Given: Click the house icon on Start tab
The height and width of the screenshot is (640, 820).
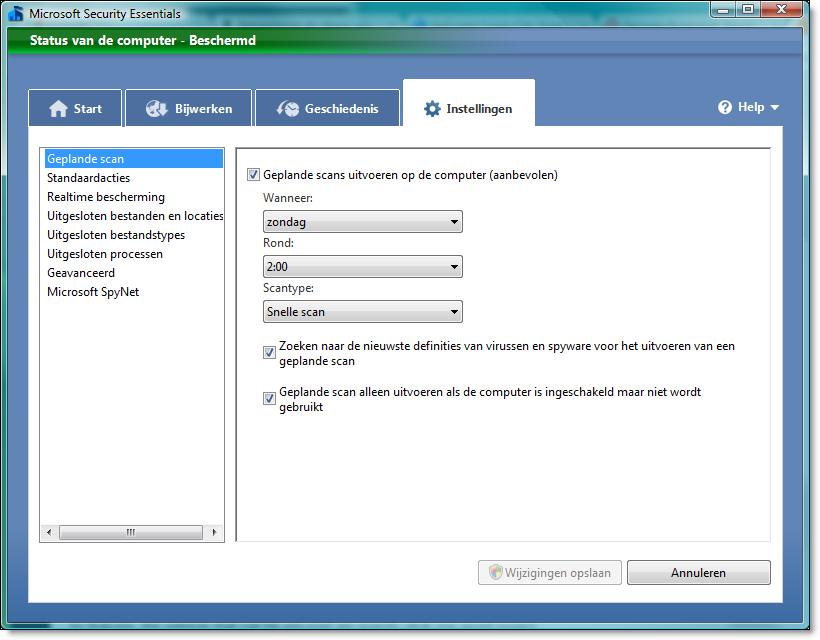Looking at the screenshot, I should coord(58,109).
